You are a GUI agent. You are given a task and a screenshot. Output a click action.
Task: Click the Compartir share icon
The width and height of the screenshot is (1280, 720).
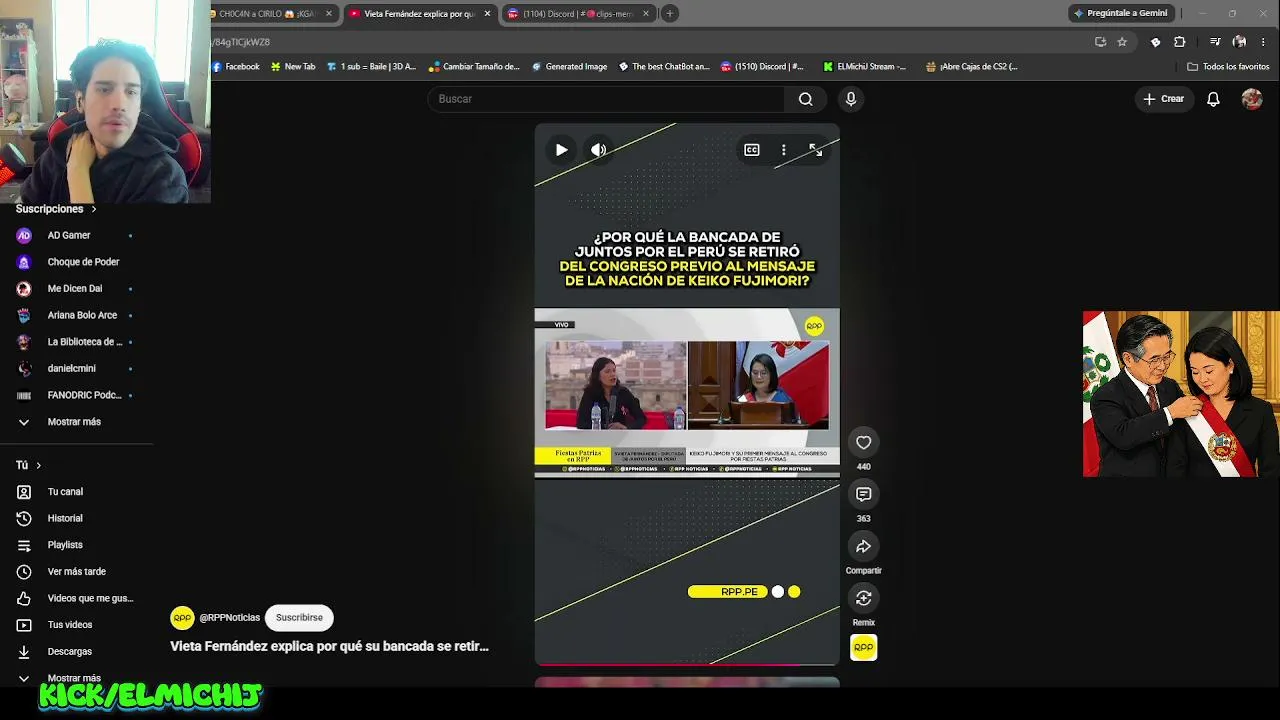pos(863,546)
